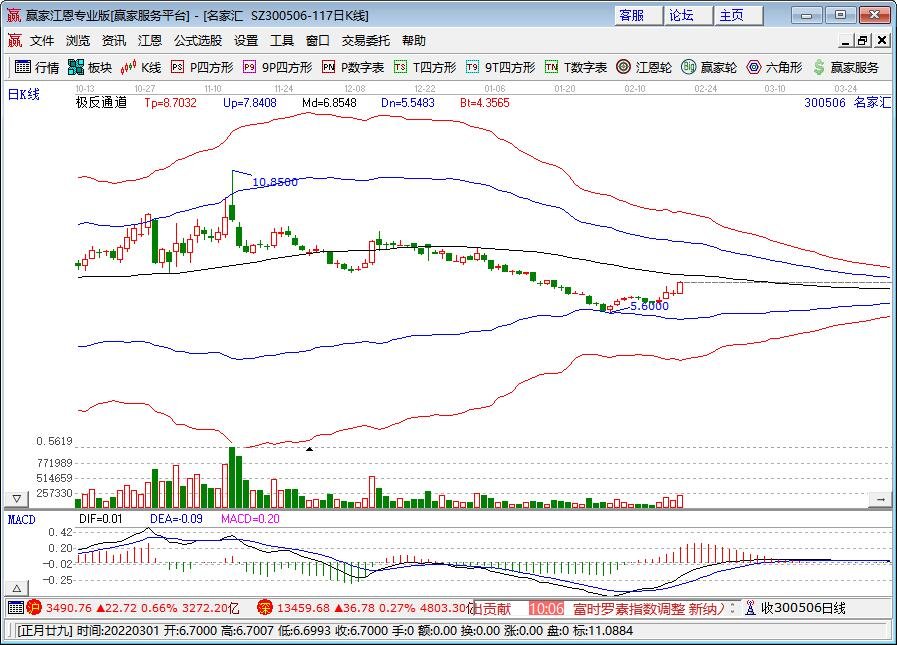Click the tower icon beside 收300506日线
Viewport: 897px width, 645px height.
pyautogui.click(x=750, y=608)
